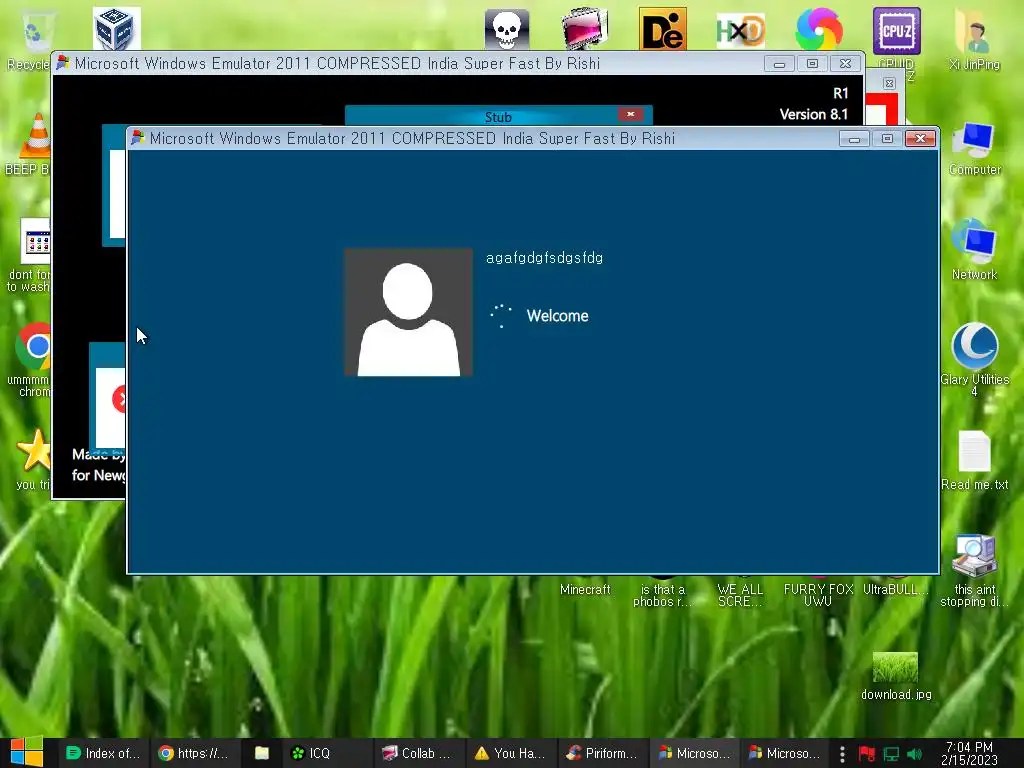Open the Windows Start button
1024x768 pixels.
(26, 752)
